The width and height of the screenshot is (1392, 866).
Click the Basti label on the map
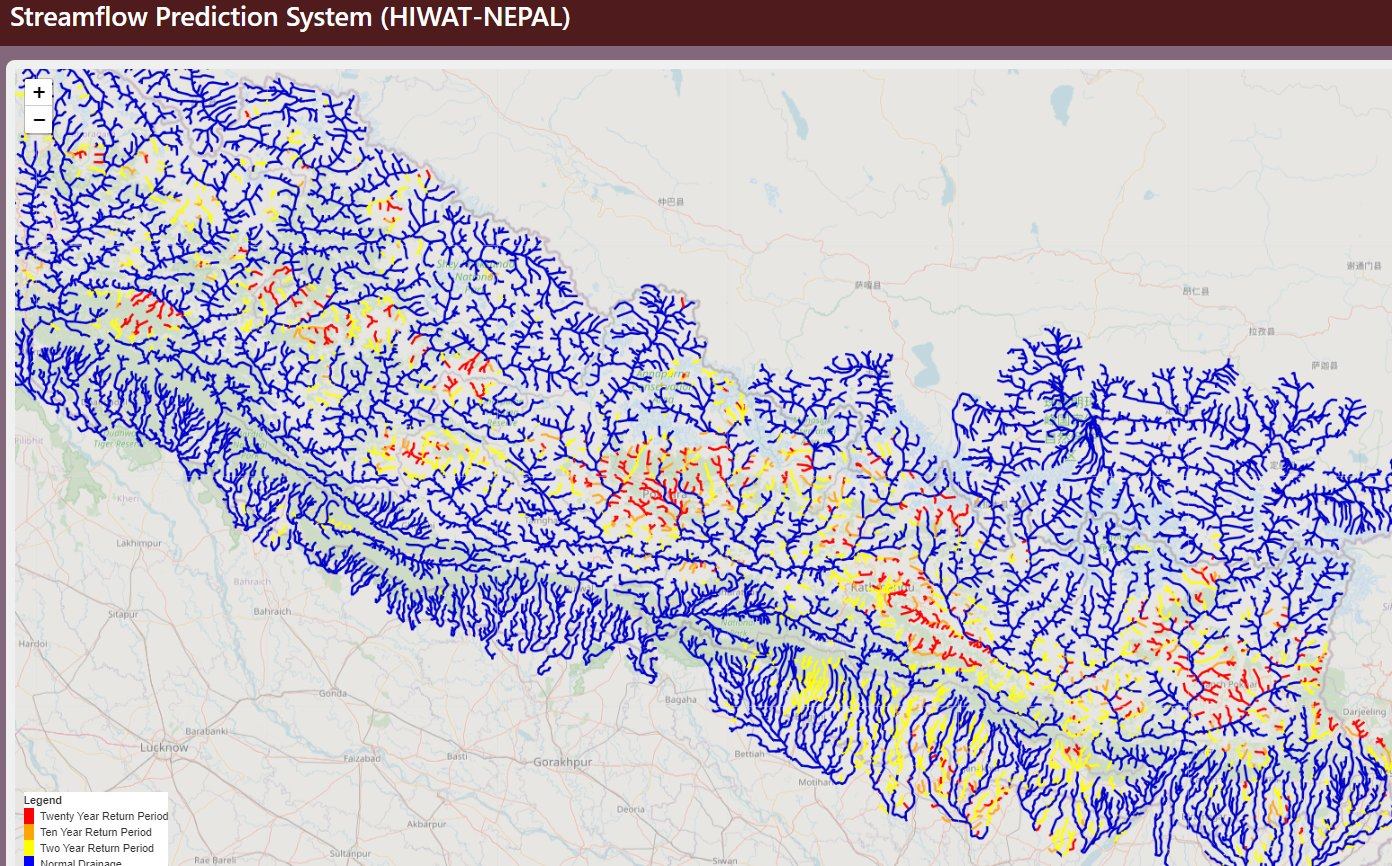click(x=457, y=756)
